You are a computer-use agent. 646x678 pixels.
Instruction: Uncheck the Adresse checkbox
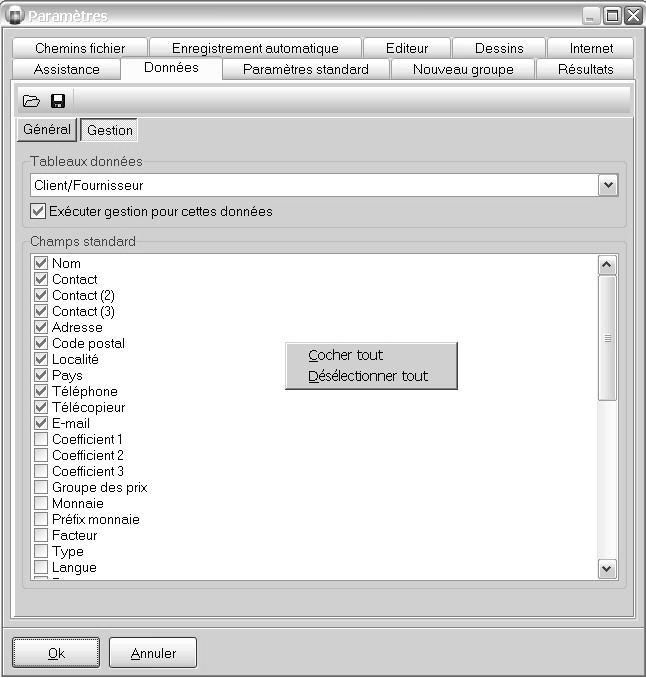tap(41, 327)
